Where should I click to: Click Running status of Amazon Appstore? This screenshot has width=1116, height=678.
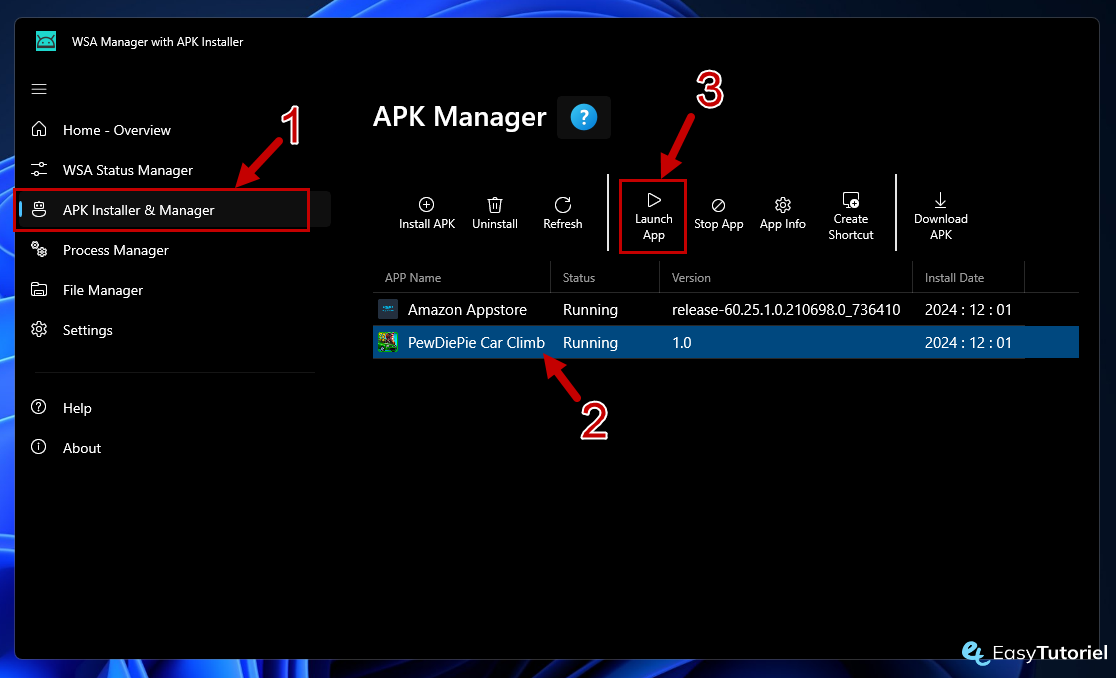590,309
